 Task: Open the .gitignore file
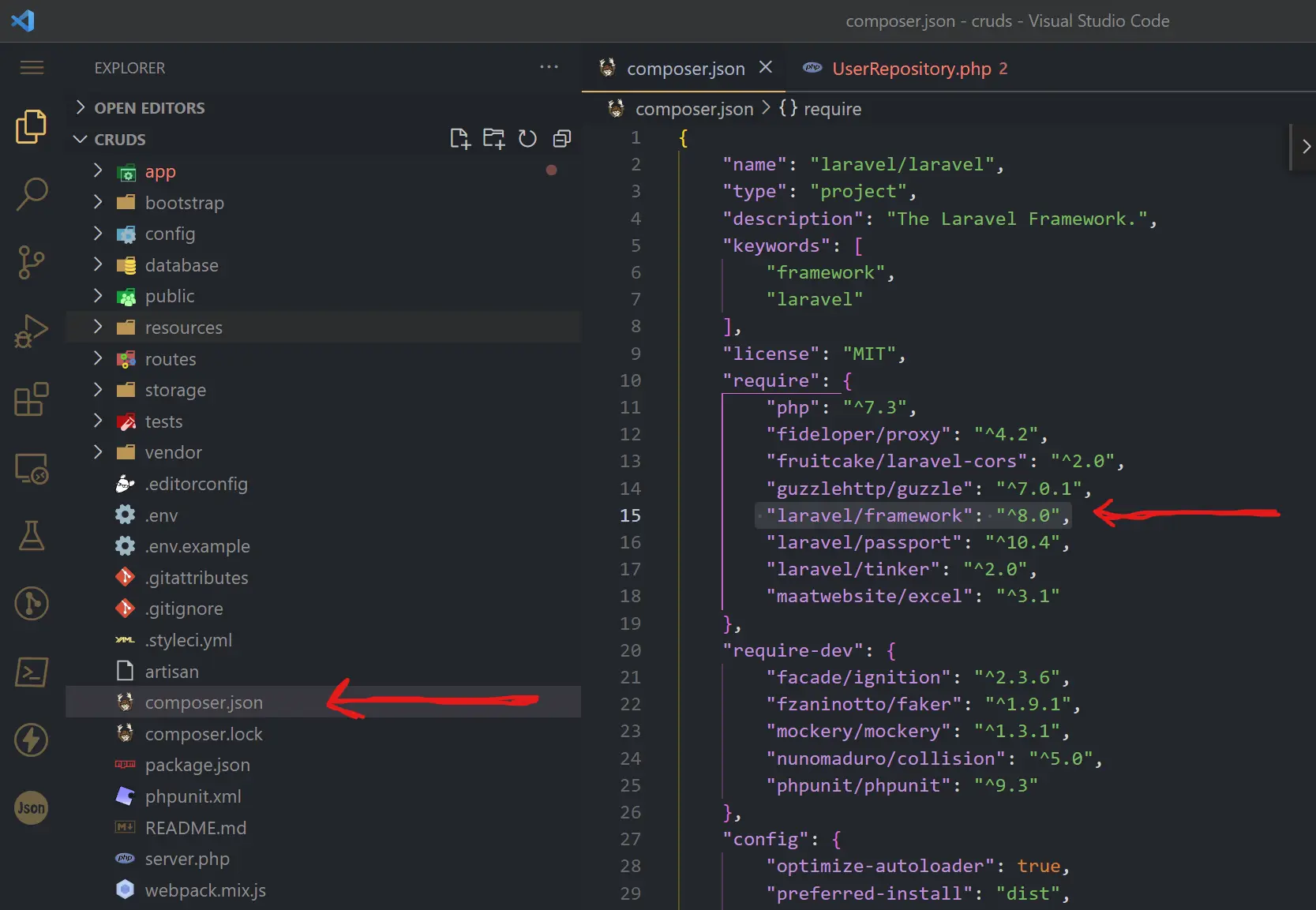323,609
